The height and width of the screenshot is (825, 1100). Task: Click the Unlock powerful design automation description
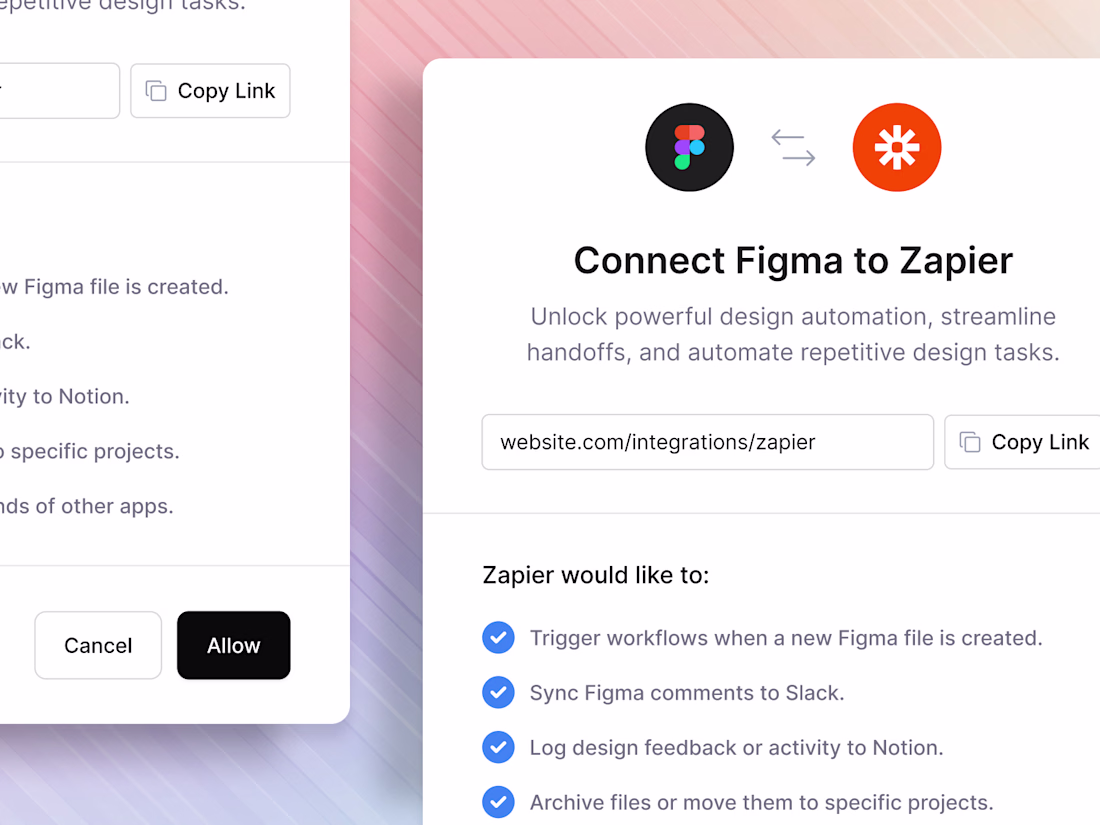click(x=793, y=334)
